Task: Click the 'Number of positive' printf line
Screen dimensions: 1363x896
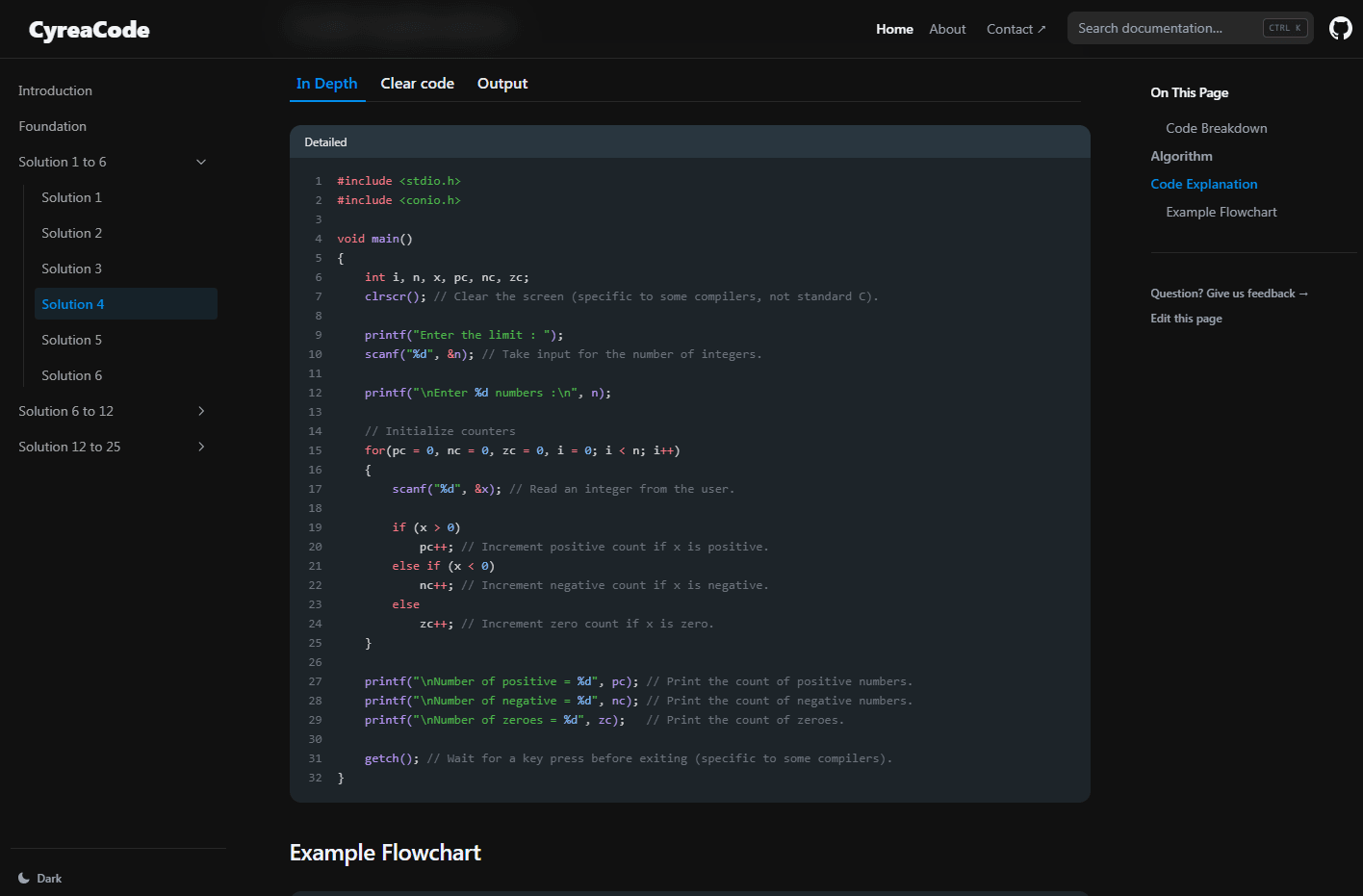Action: 638,681
